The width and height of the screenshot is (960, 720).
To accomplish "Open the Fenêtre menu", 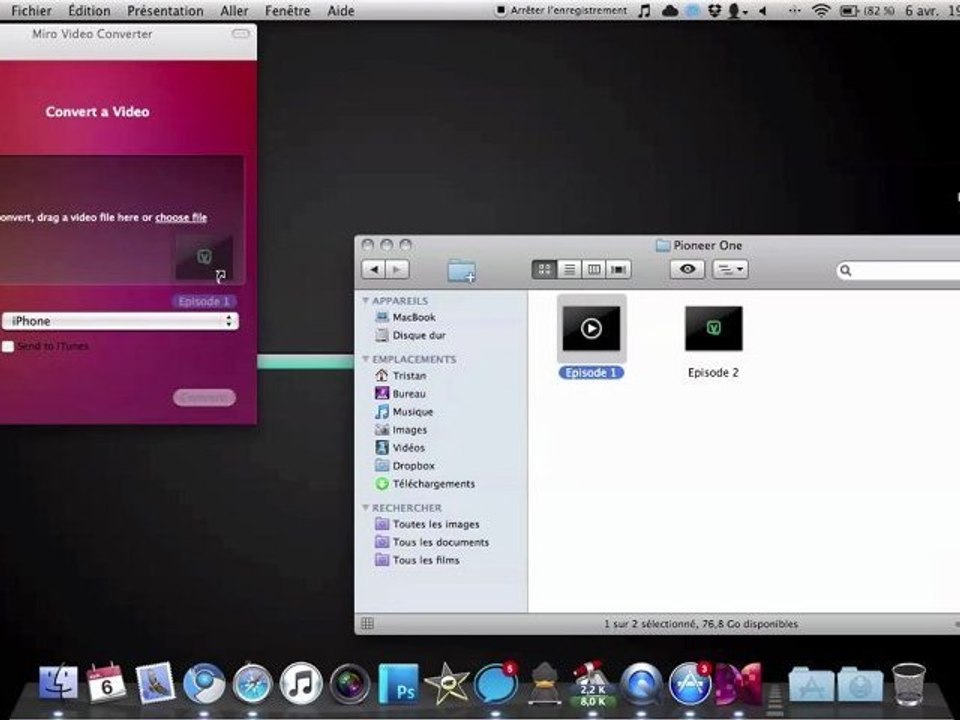I will pyautogui.click(x=287, y=10).
